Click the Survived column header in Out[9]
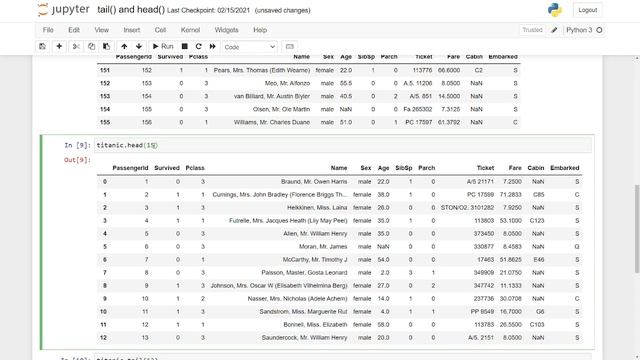Screen dimensions: 640x360 (x=167, y=168)
